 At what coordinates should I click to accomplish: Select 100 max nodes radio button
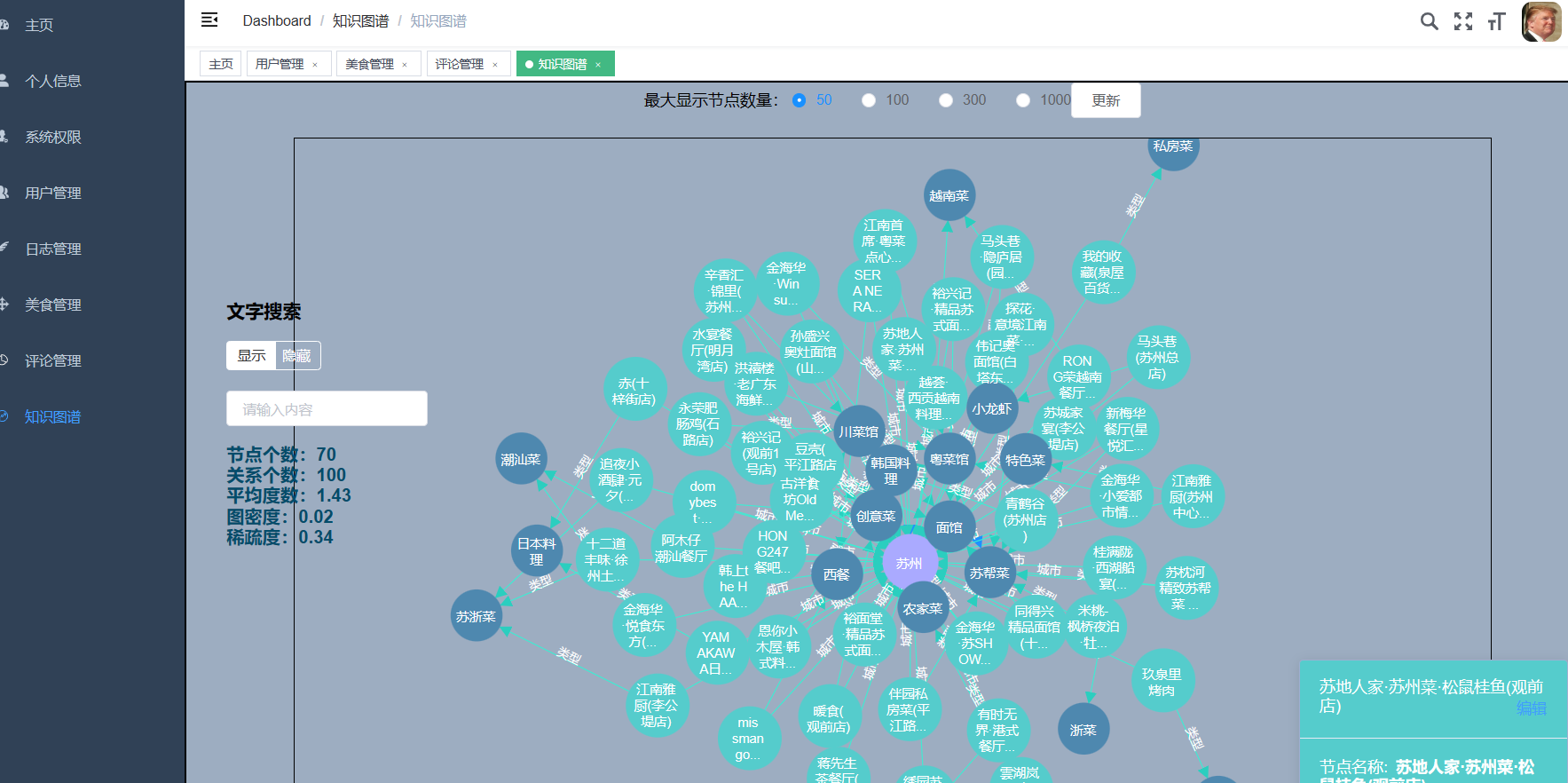point(869,100)
